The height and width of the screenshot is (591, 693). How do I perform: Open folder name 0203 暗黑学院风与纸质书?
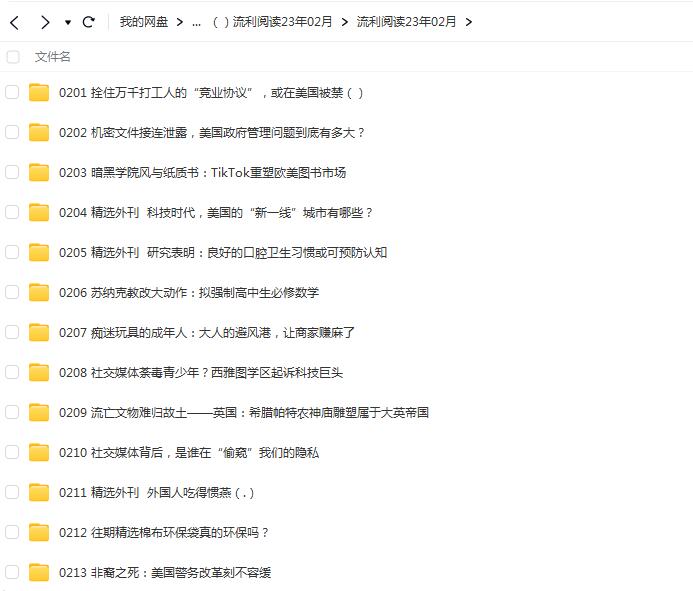pyautogui.click(x=202, y=172)
